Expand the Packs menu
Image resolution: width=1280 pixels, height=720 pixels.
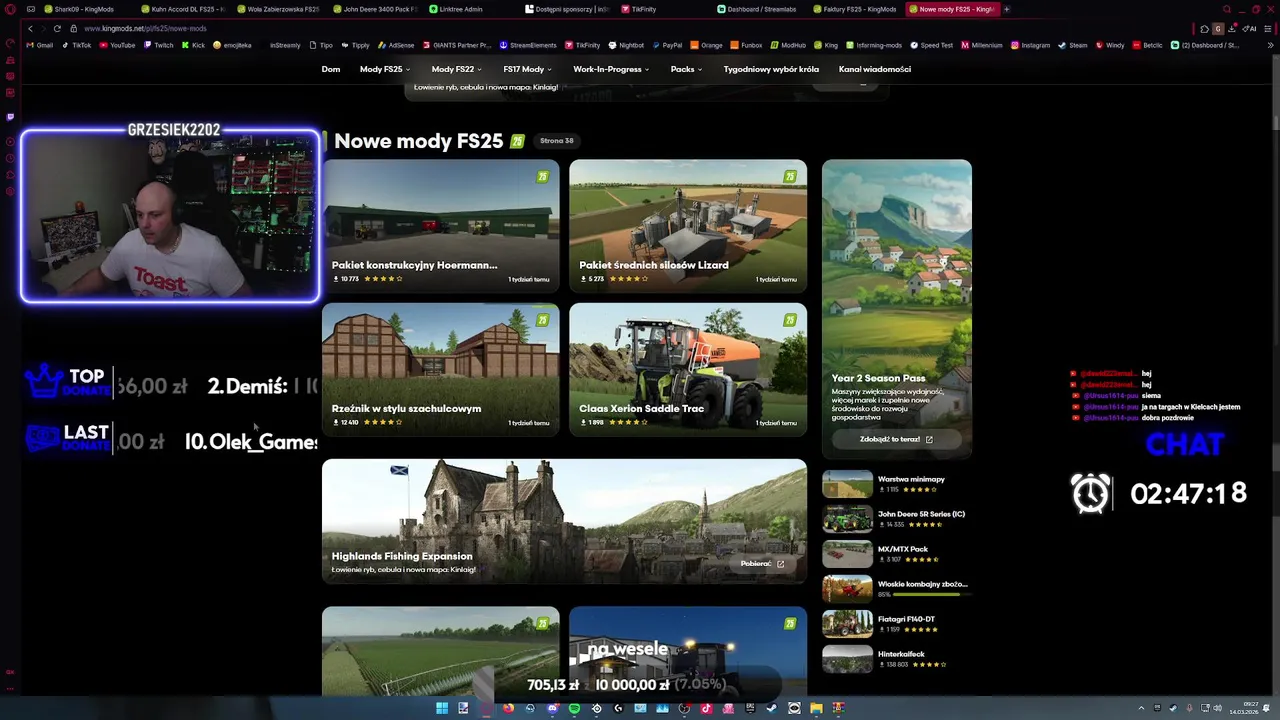coord(686,69)
